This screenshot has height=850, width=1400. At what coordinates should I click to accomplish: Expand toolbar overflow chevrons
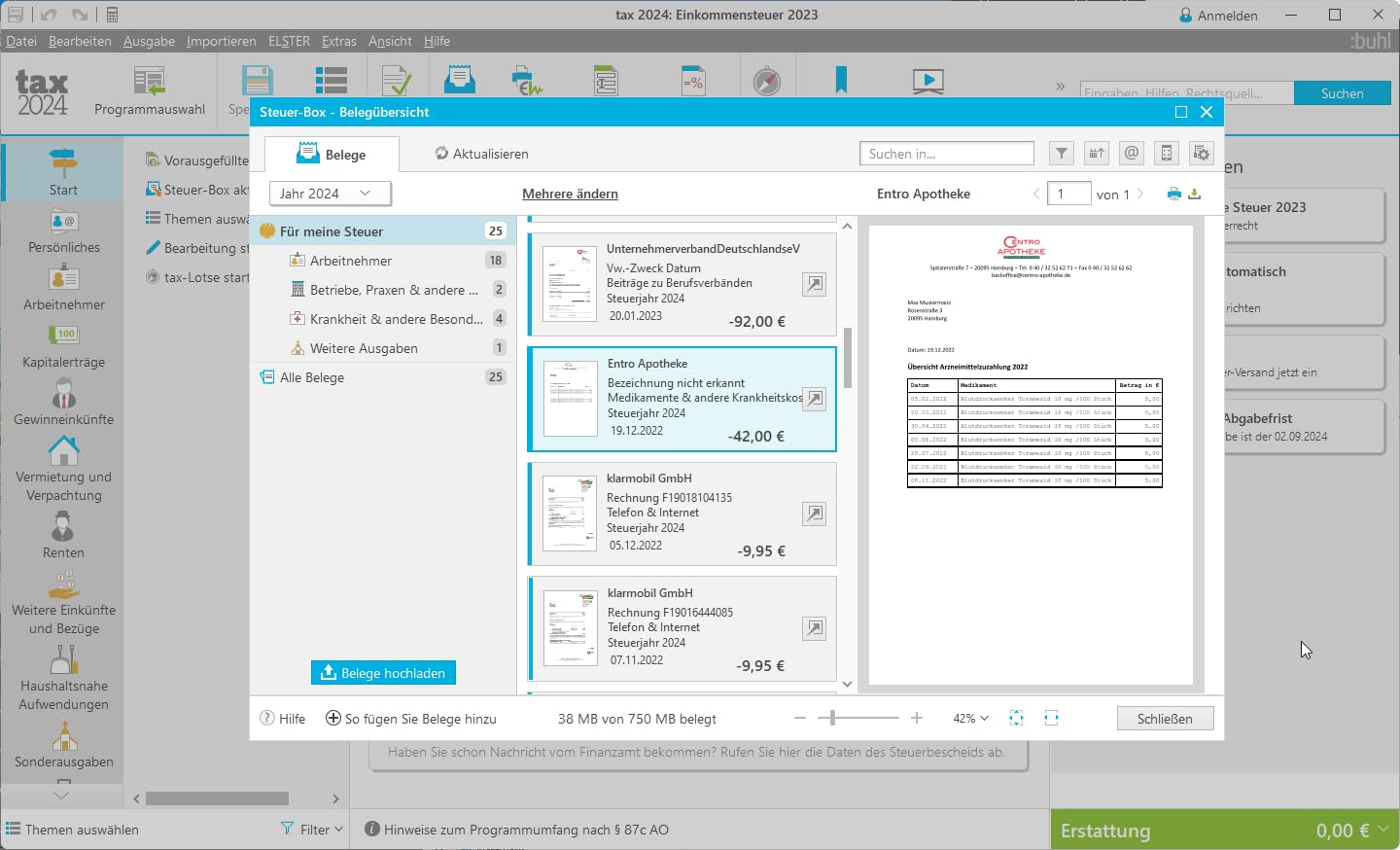(1060, 87)
